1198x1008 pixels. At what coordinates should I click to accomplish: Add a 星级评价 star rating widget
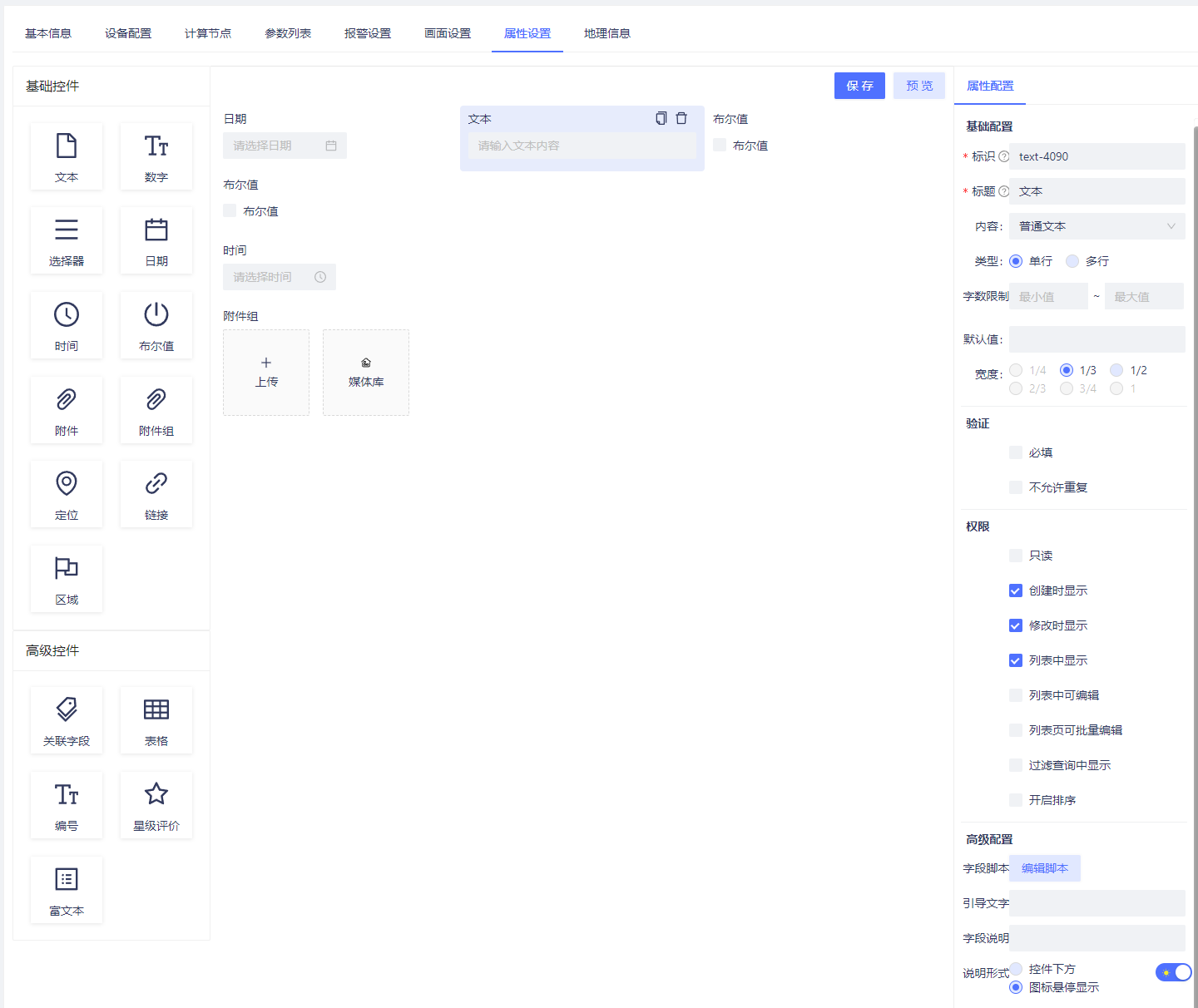click(156, 805)
